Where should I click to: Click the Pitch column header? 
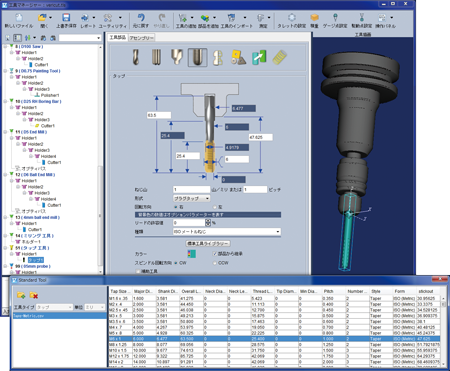(334, 291)
